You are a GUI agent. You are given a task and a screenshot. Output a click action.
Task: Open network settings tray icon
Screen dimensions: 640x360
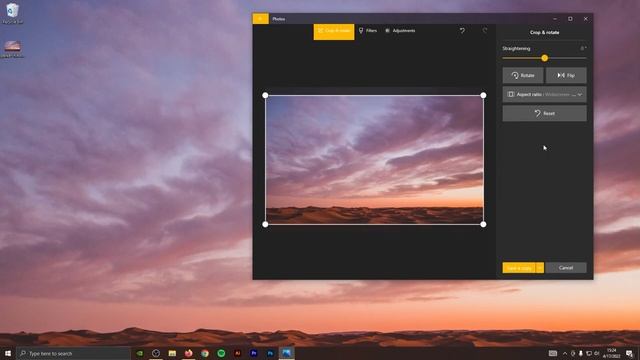tap(589, 353)
